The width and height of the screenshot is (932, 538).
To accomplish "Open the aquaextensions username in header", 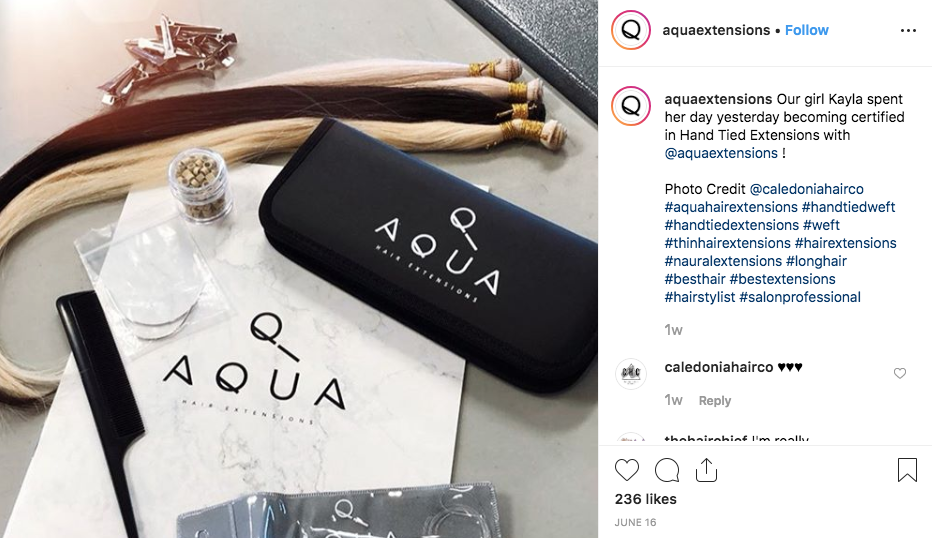I will point(716,30).
